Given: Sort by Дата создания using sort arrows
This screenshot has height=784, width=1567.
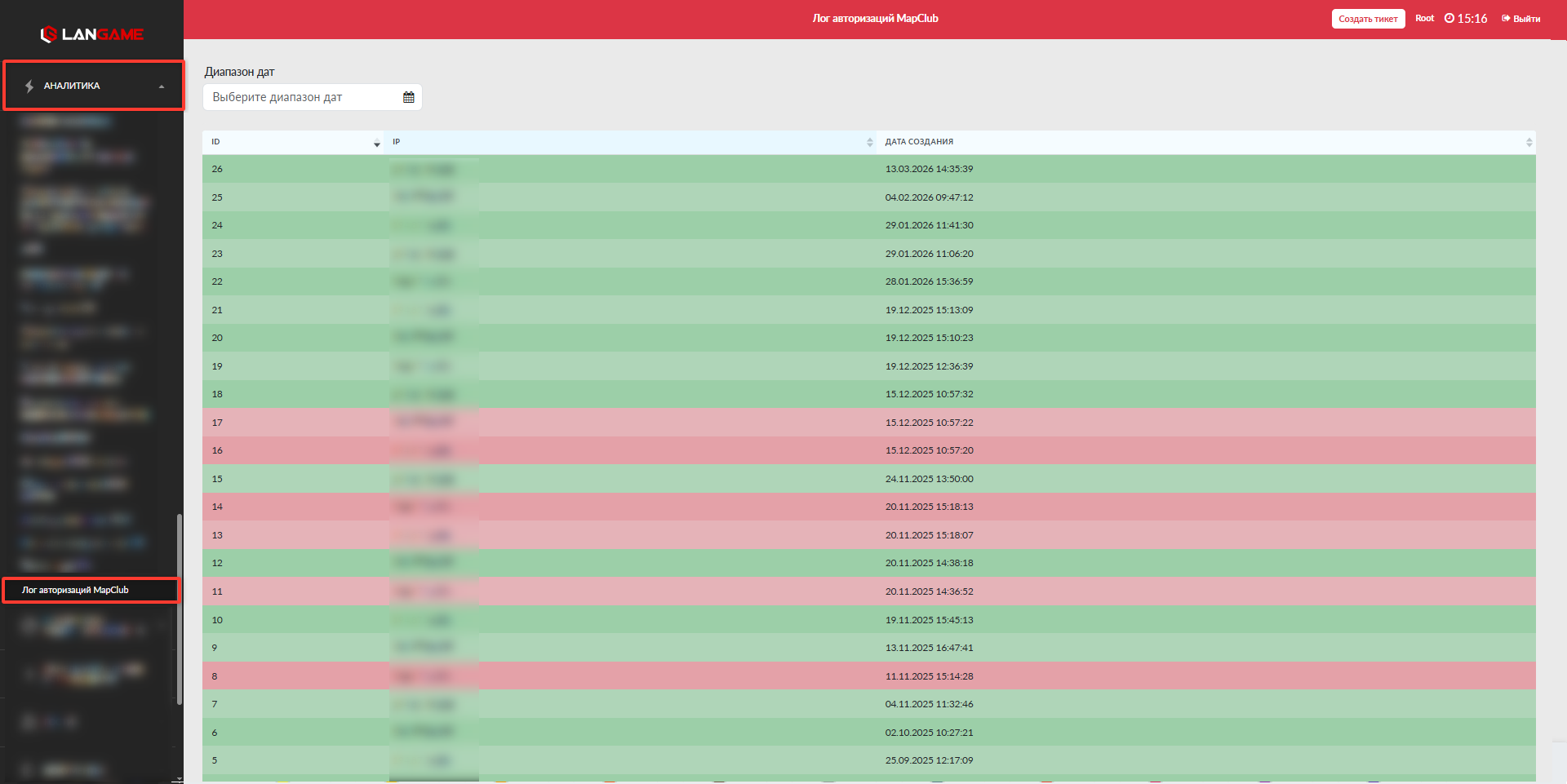Looking at the screenshot, I should tap(1529, 143).
